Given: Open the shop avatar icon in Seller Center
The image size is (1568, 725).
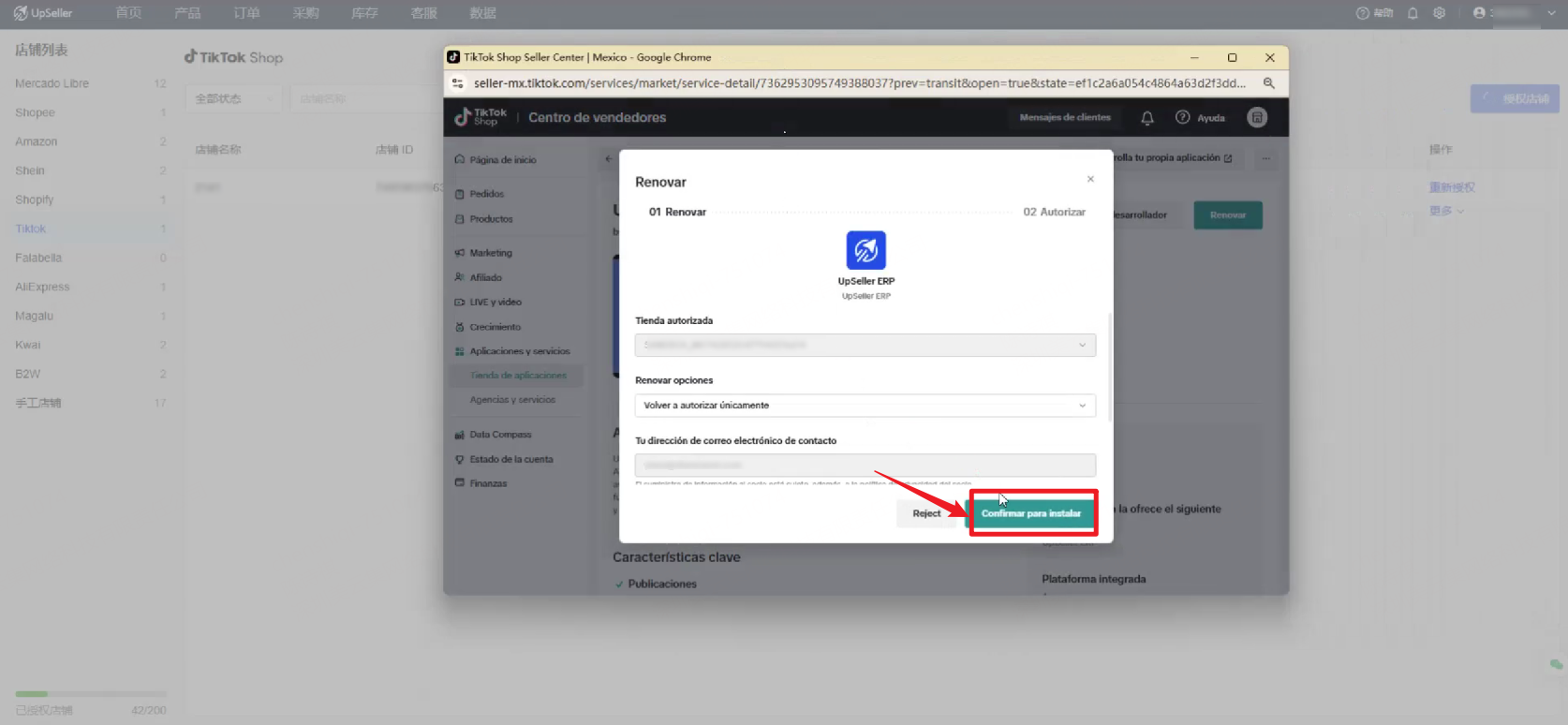Looking at the screenshot, I should coord(1257,117).
